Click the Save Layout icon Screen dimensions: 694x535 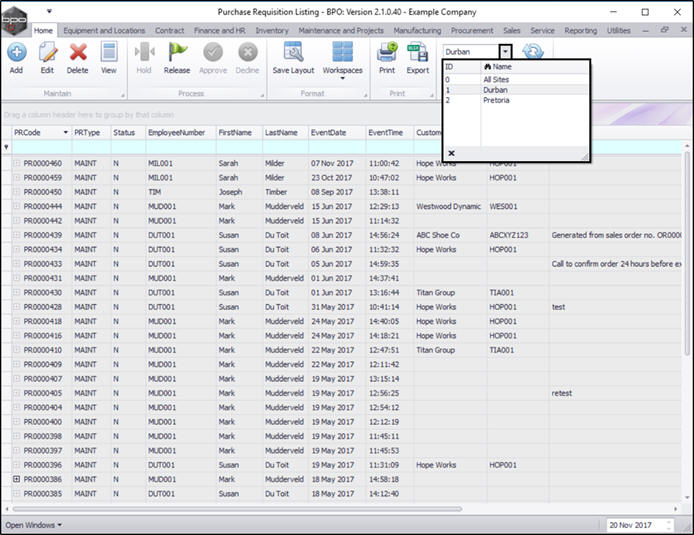pos(293,52)
